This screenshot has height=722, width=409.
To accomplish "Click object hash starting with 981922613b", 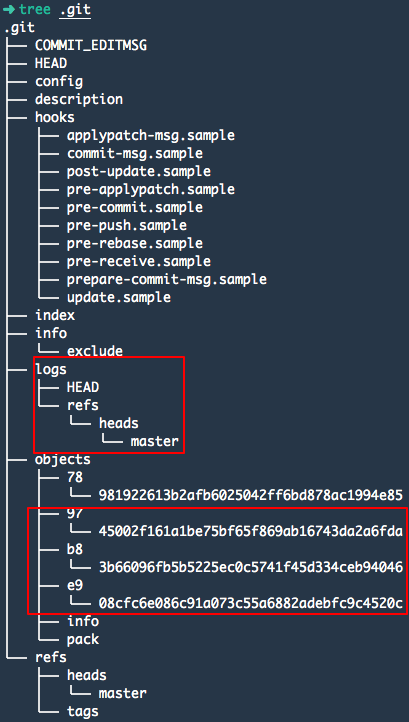I will [251, 495].
